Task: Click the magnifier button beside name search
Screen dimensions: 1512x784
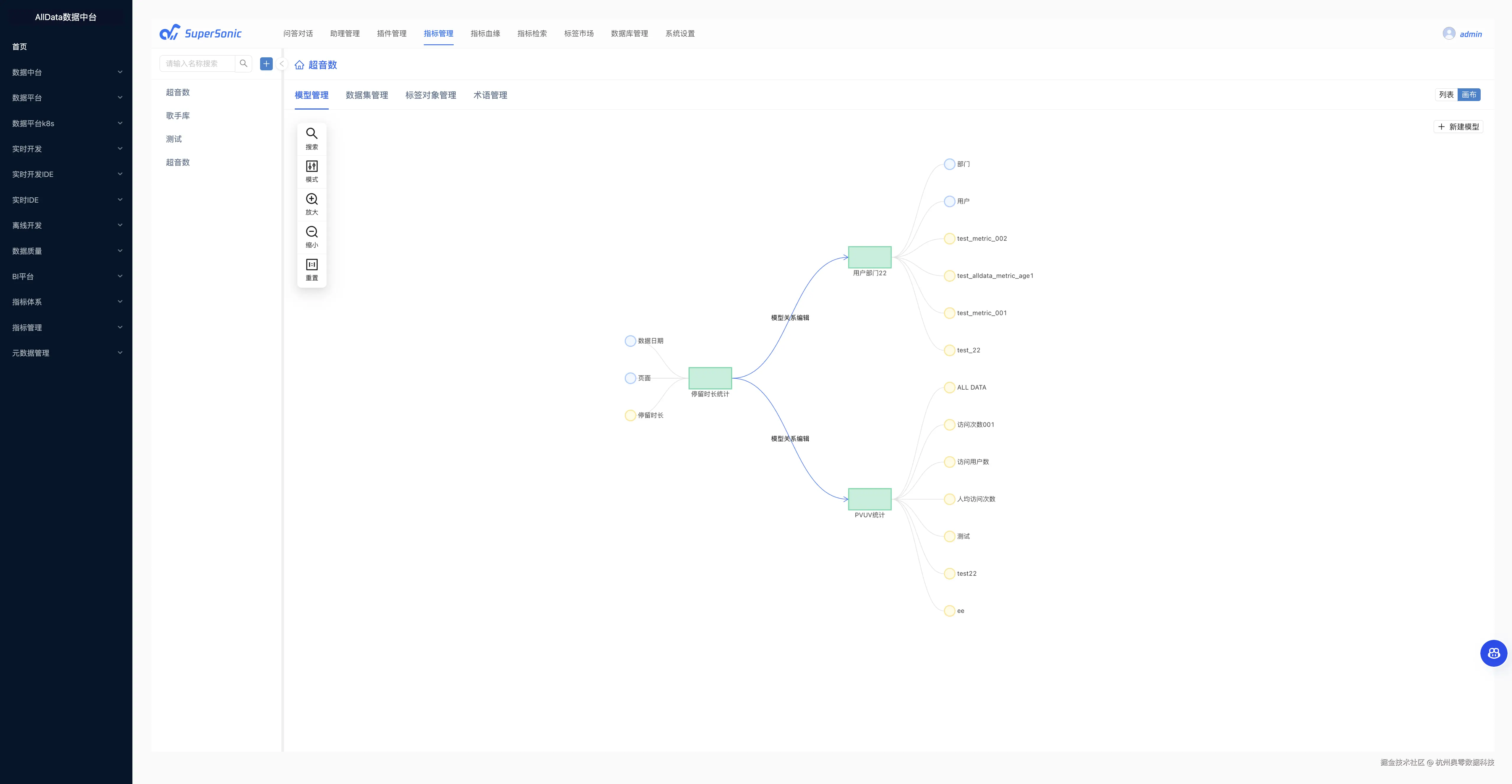Action: pyautogui.click(x=244, y=64)
